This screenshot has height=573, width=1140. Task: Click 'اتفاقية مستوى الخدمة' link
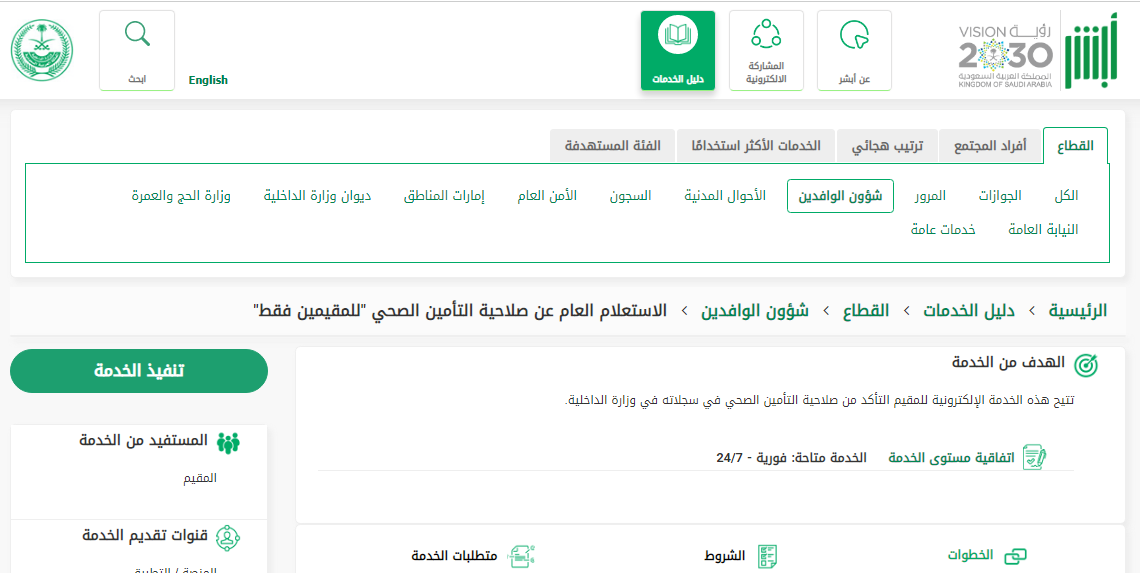point(951,458)
